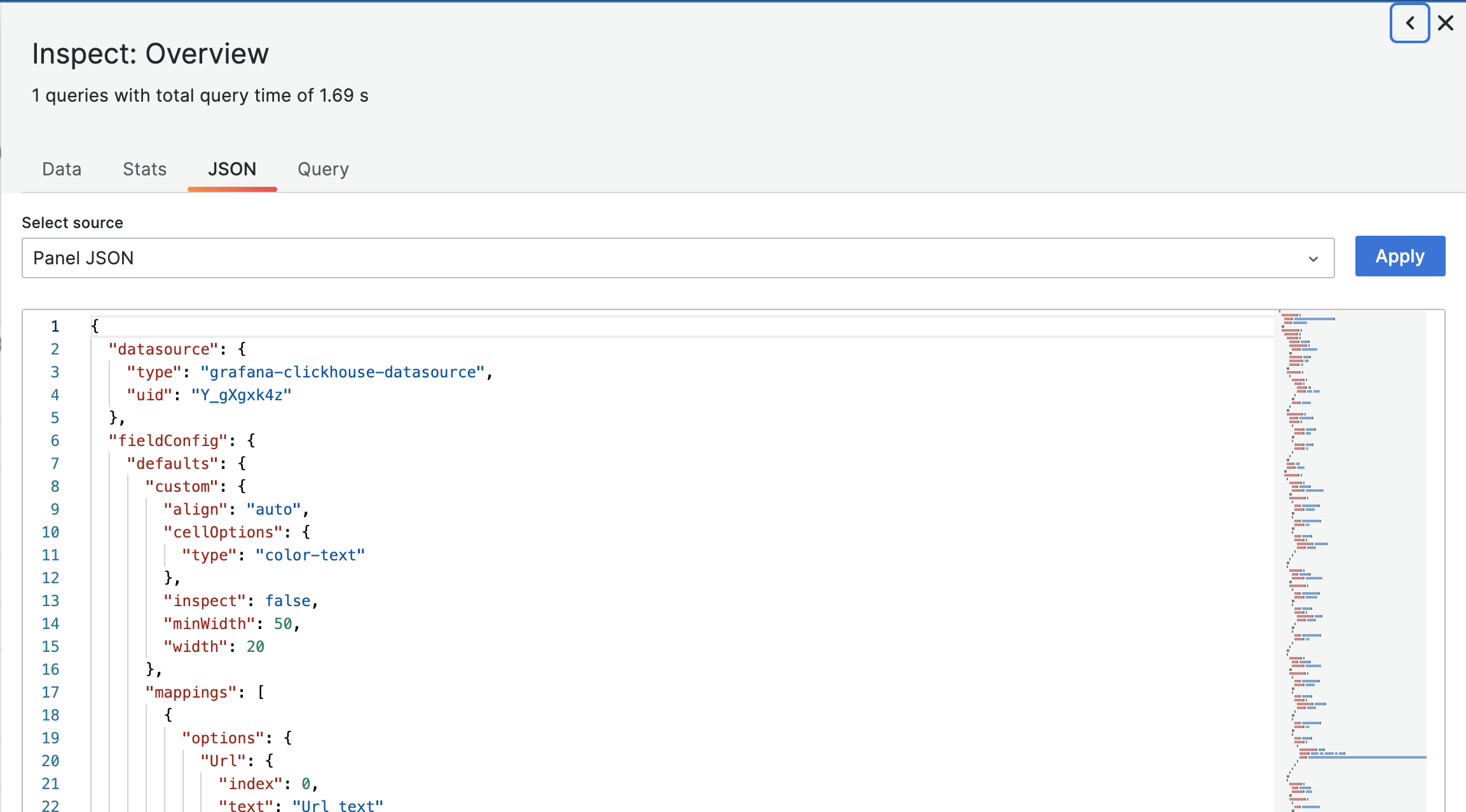Select the color-text cellOptions type value
This screenshot has width=1466, height=812.
[x=310, y=555]
